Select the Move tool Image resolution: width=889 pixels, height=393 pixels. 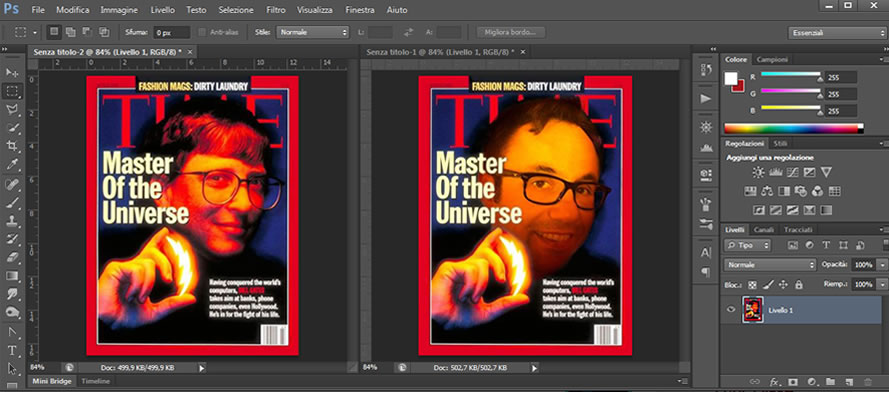(x=12, y=73)
